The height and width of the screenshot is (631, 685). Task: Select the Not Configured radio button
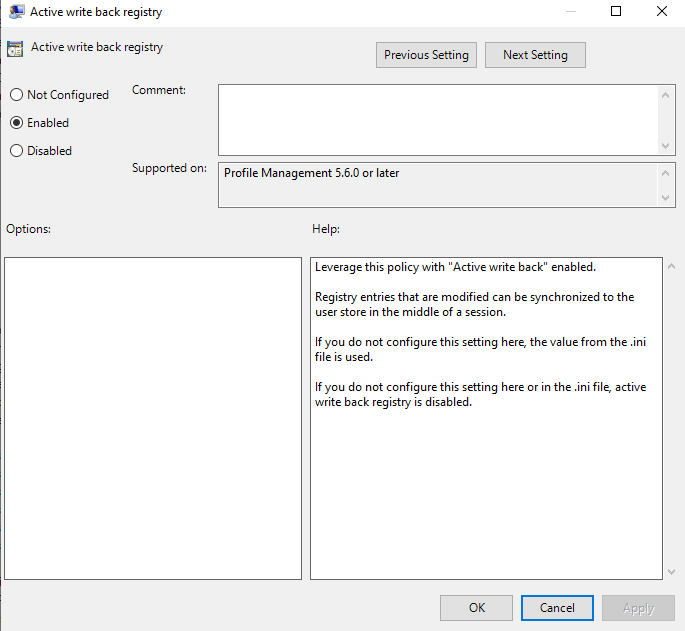[x=16, y=95]
